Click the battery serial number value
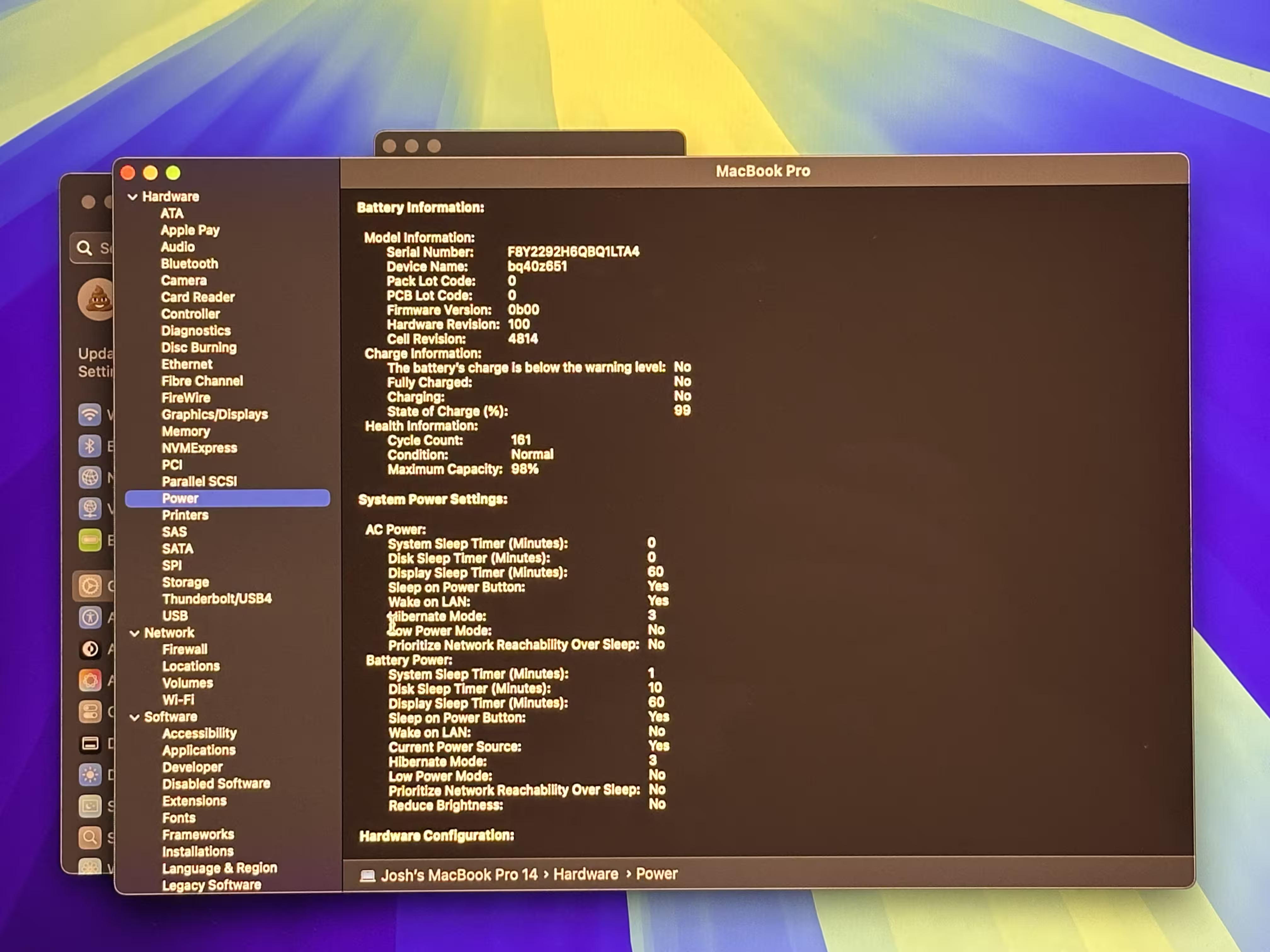 pos(573,252)
